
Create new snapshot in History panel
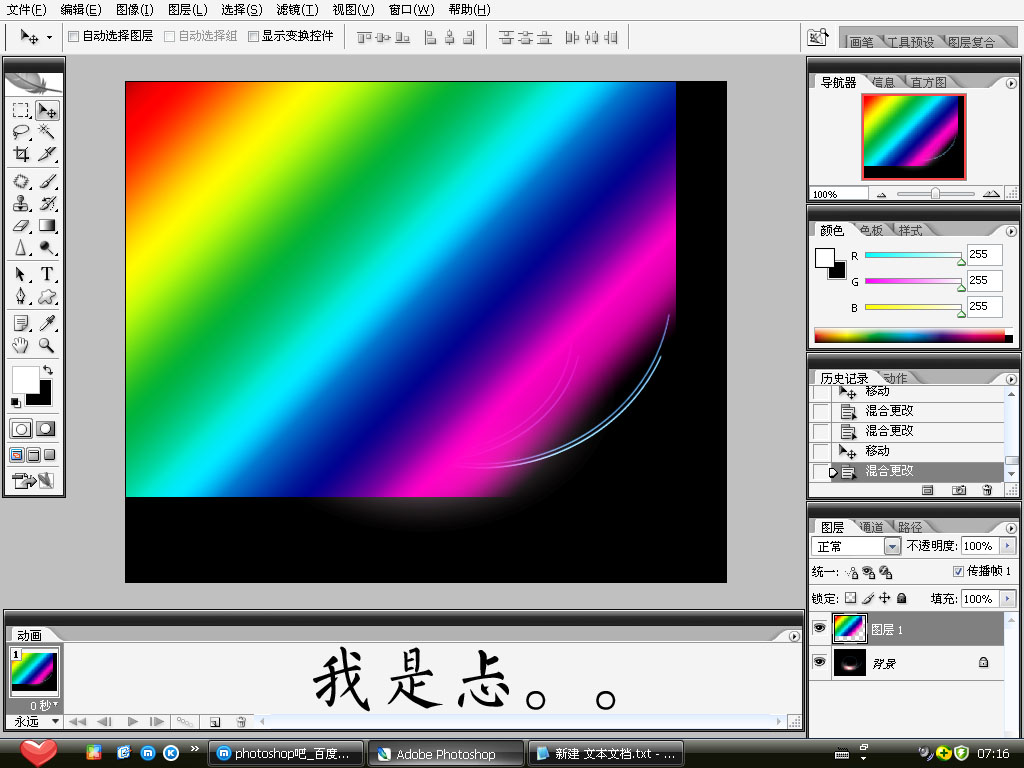click(x=959, y=490)
